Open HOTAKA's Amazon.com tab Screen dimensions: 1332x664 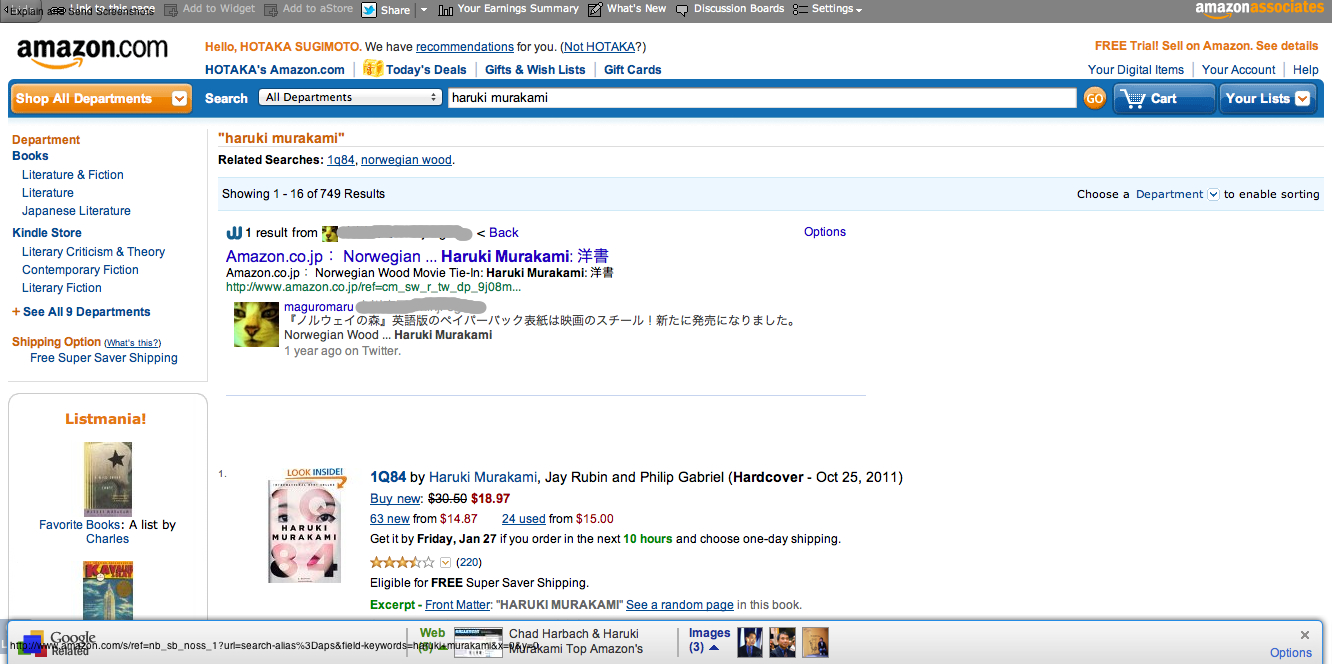click(x=275, y=70)
